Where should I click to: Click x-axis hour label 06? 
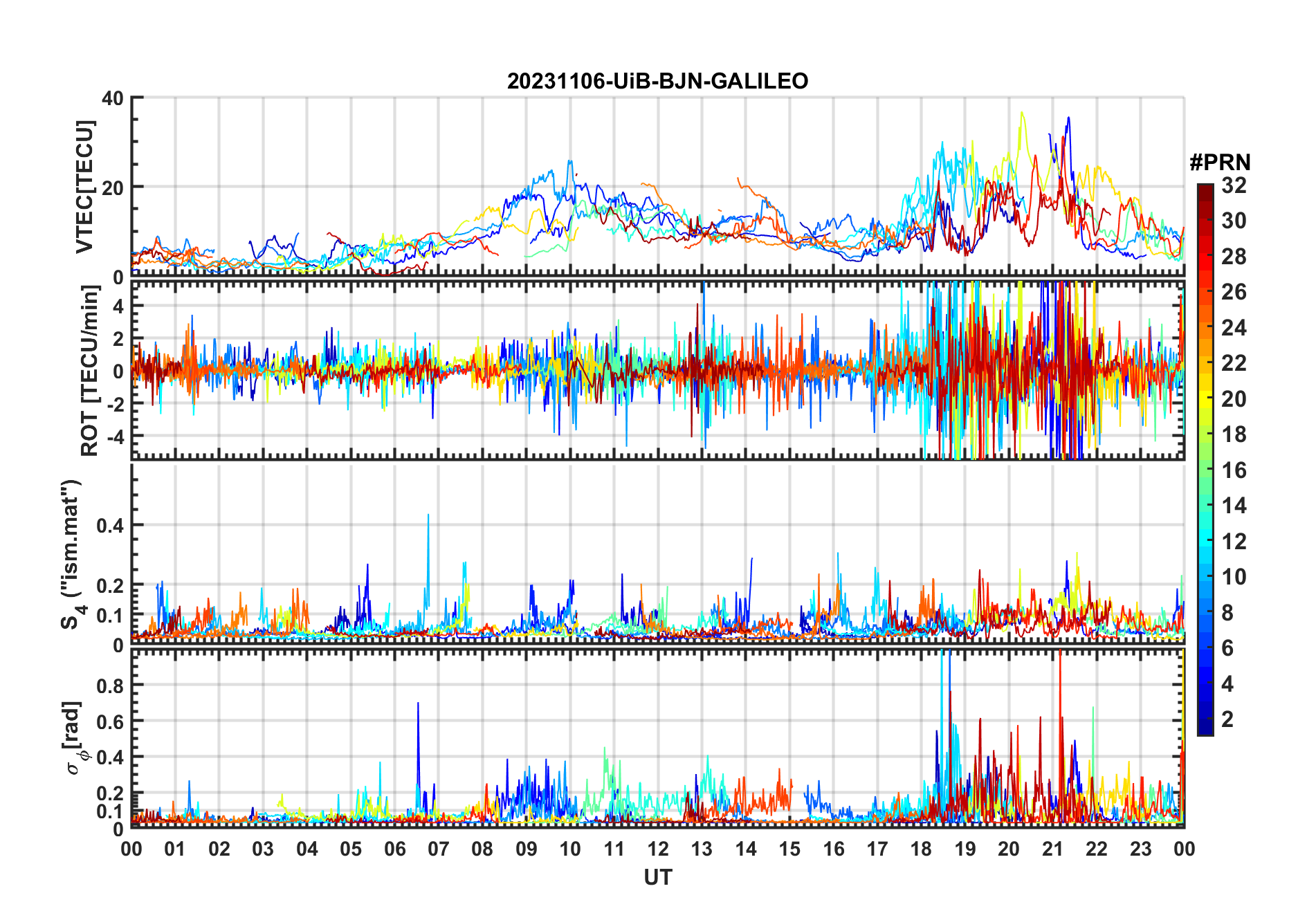394,849
